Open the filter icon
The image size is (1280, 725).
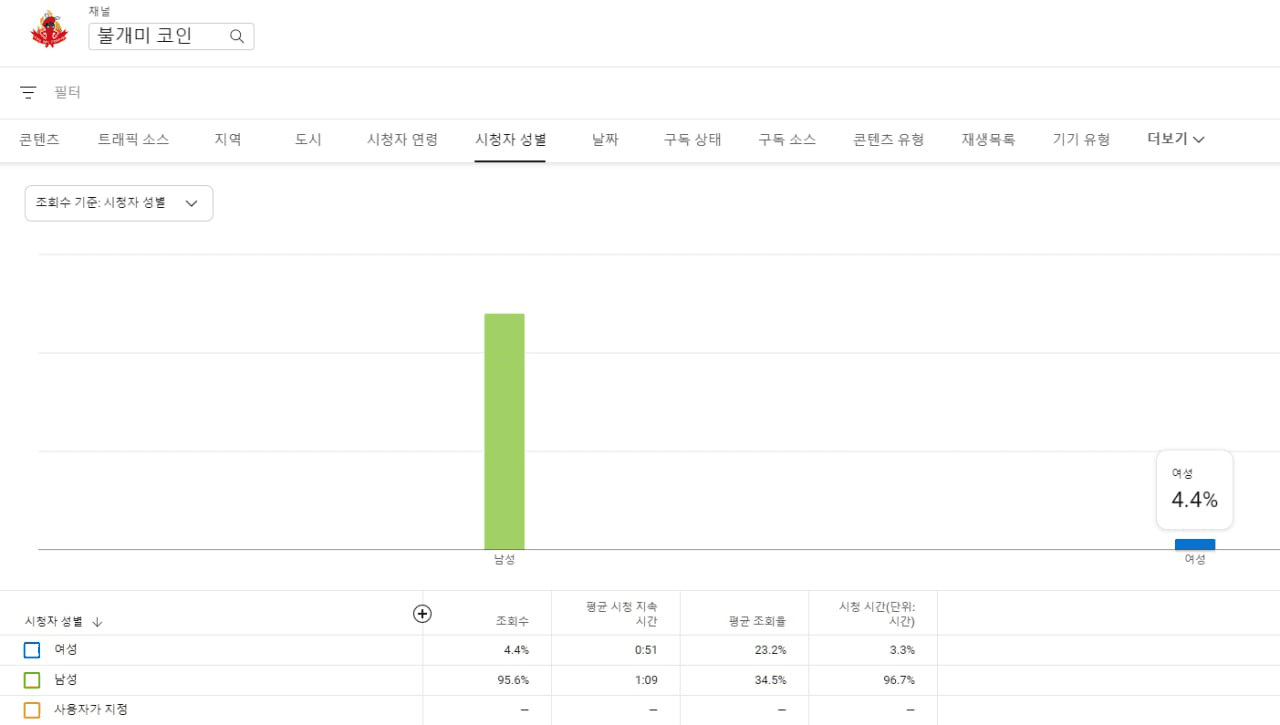(x=28, y=93)
